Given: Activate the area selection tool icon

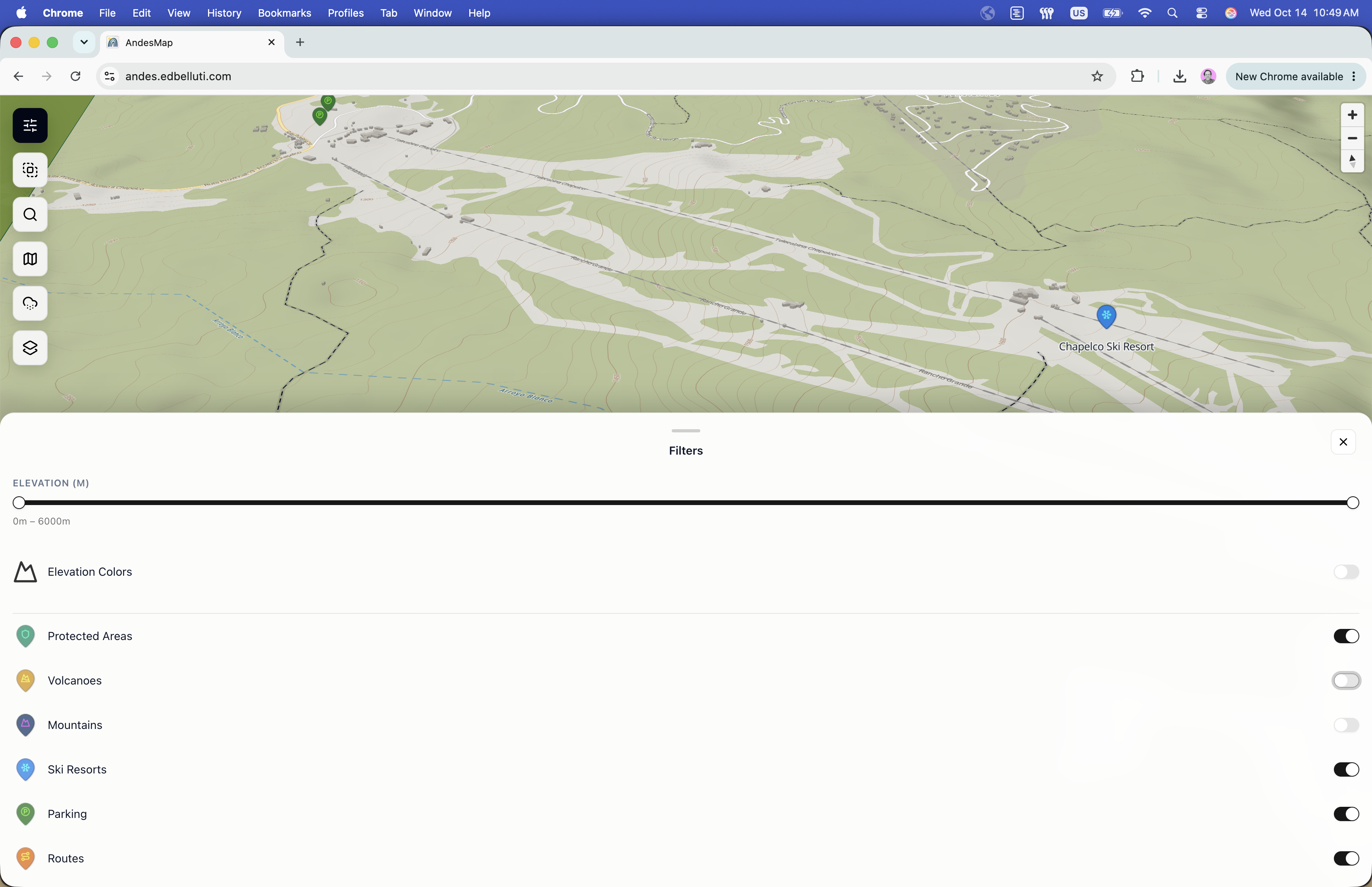Looking at the screenshot, I should (x=30, y=170).
